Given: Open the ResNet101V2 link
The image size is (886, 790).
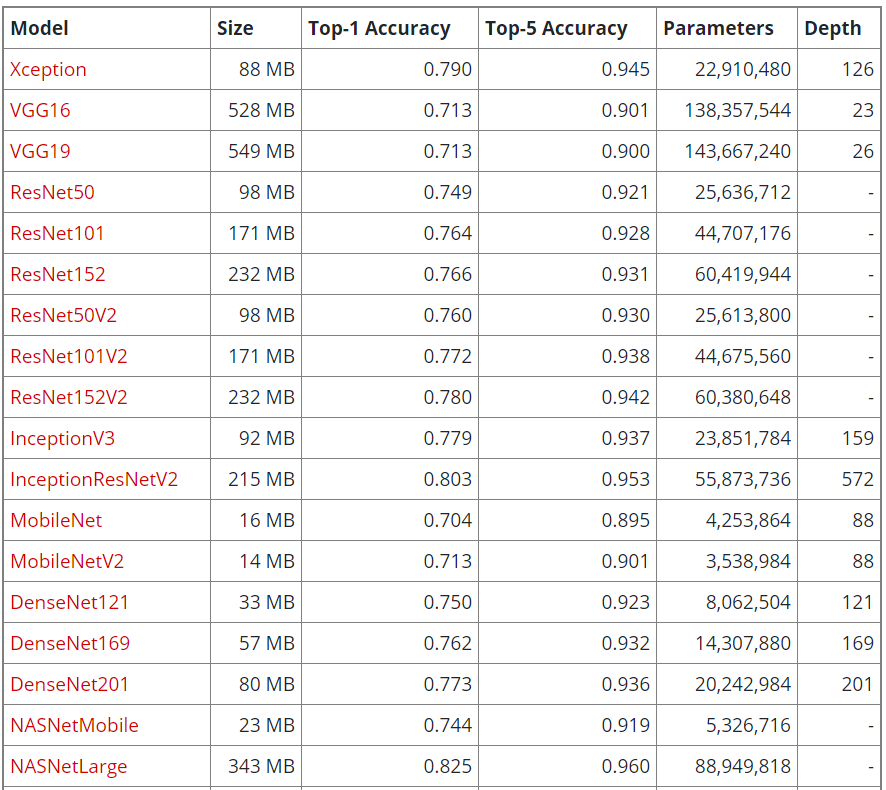Looking at the screenshot, I should pyautogui.click(x=69, y=356).
